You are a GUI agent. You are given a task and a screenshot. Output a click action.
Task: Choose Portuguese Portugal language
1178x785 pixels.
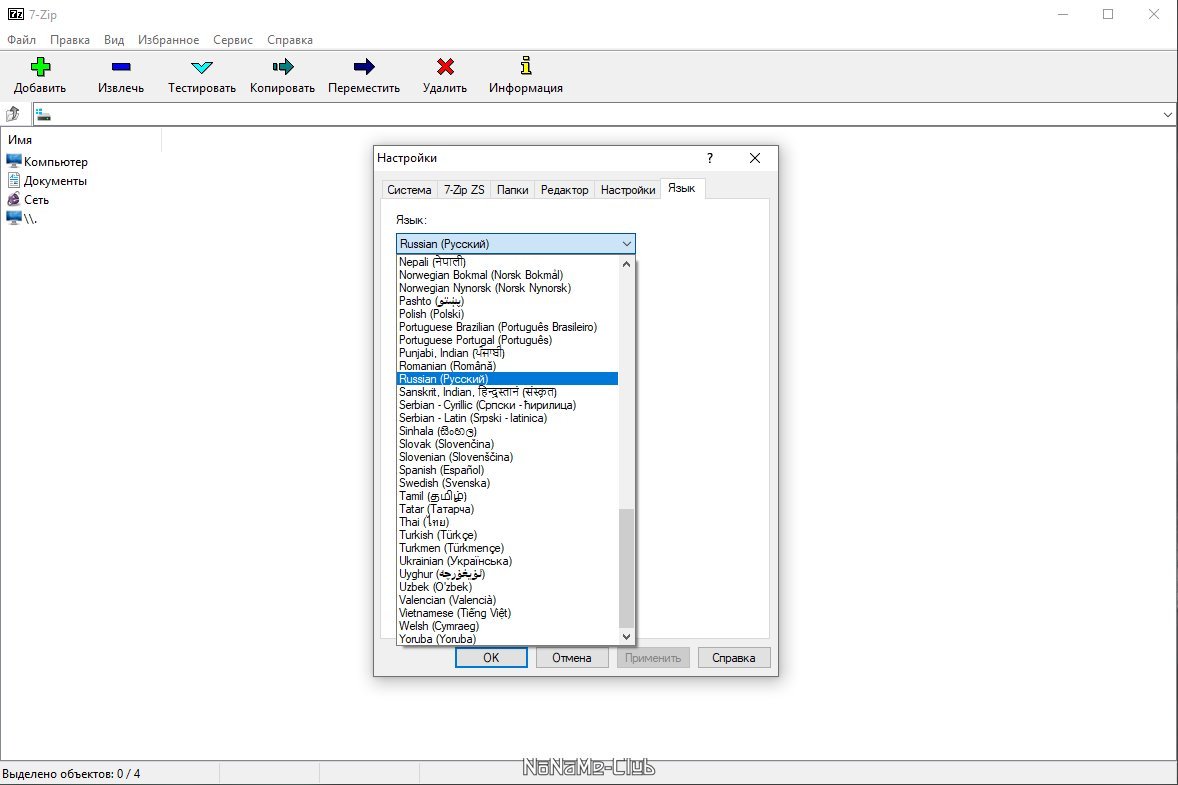coord(507,340)
